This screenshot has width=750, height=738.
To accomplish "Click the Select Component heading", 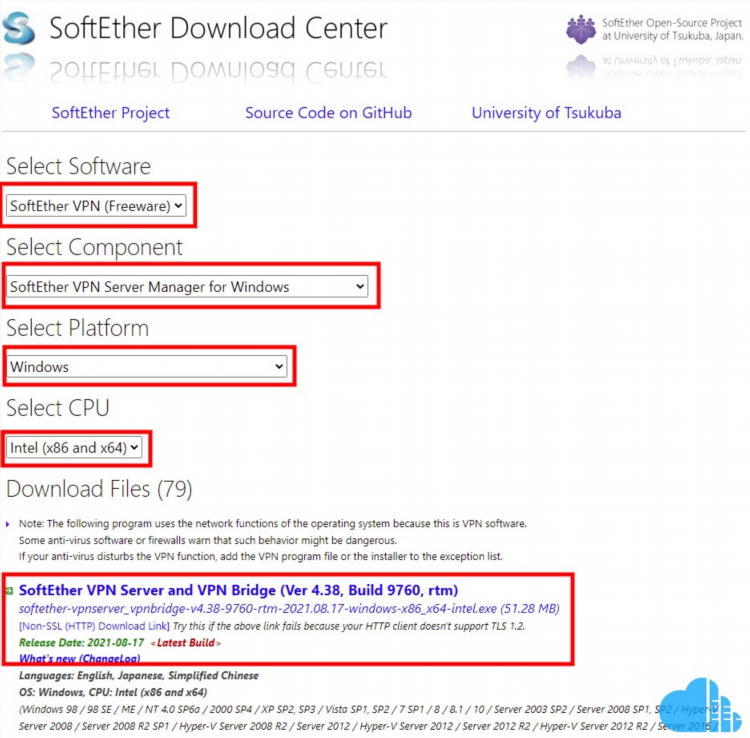I will (94, 247).
